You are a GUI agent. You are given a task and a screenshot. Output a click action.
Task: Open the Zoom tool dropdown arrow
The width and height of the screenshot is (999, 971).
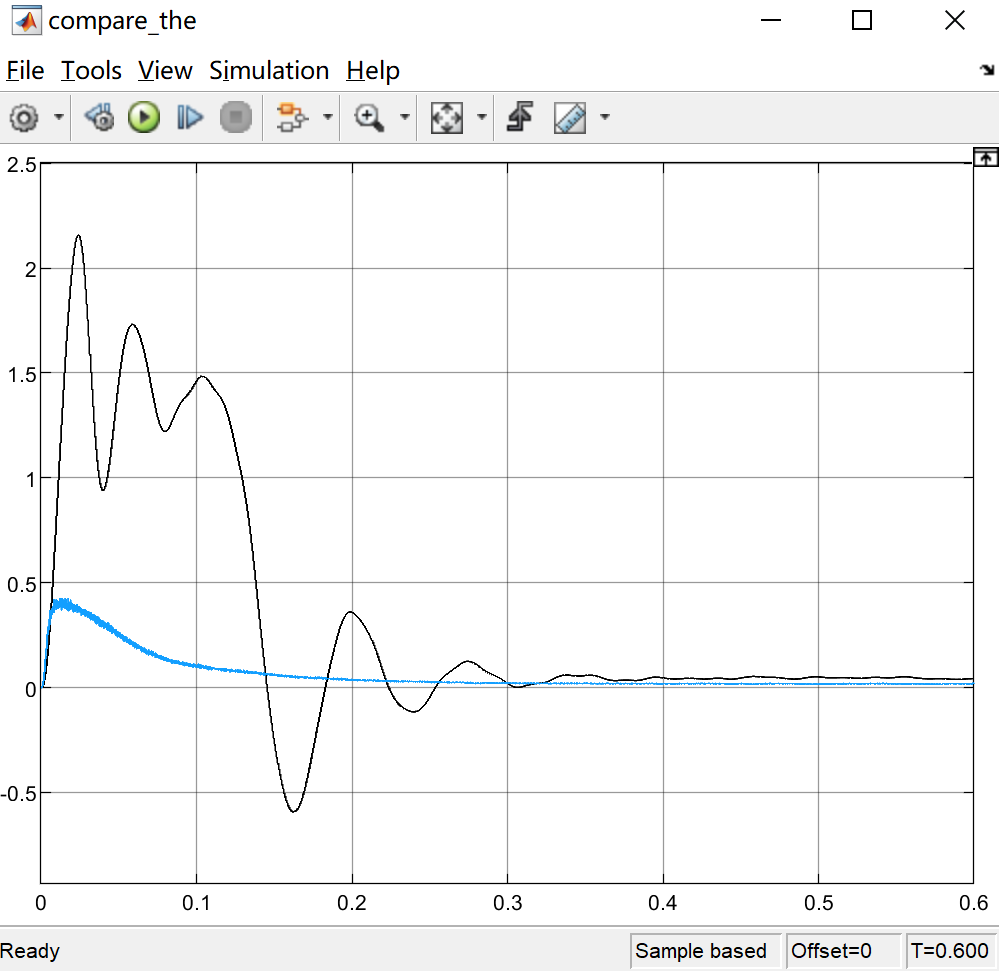click(405, 118)
